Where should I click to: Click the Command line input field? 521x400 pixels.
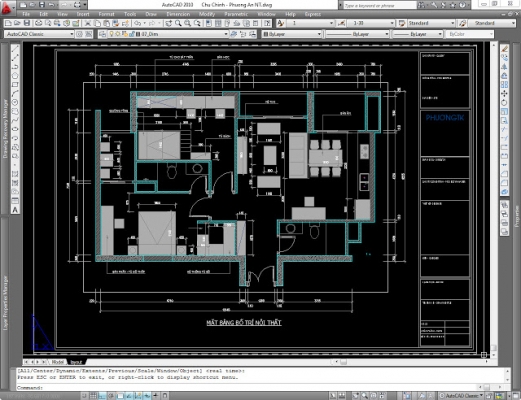click(260, 387)
